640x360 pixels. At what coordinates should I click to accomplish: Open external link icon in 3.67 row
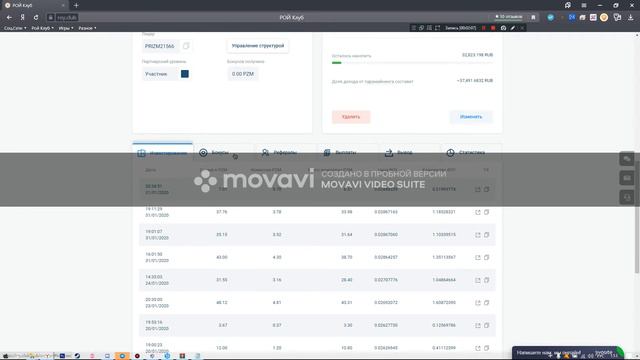(x=478, y=325)
